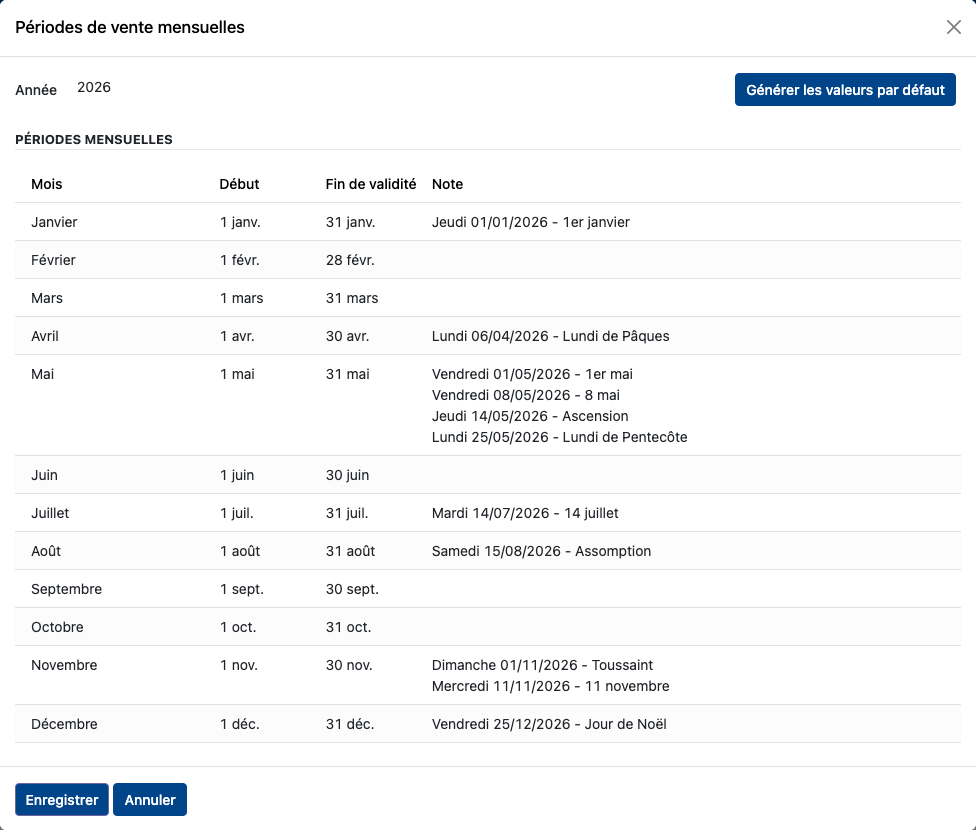Viewport: 976px width, 830px height.
Task: Select the Ascension note line
Action: tap(530, 417)
